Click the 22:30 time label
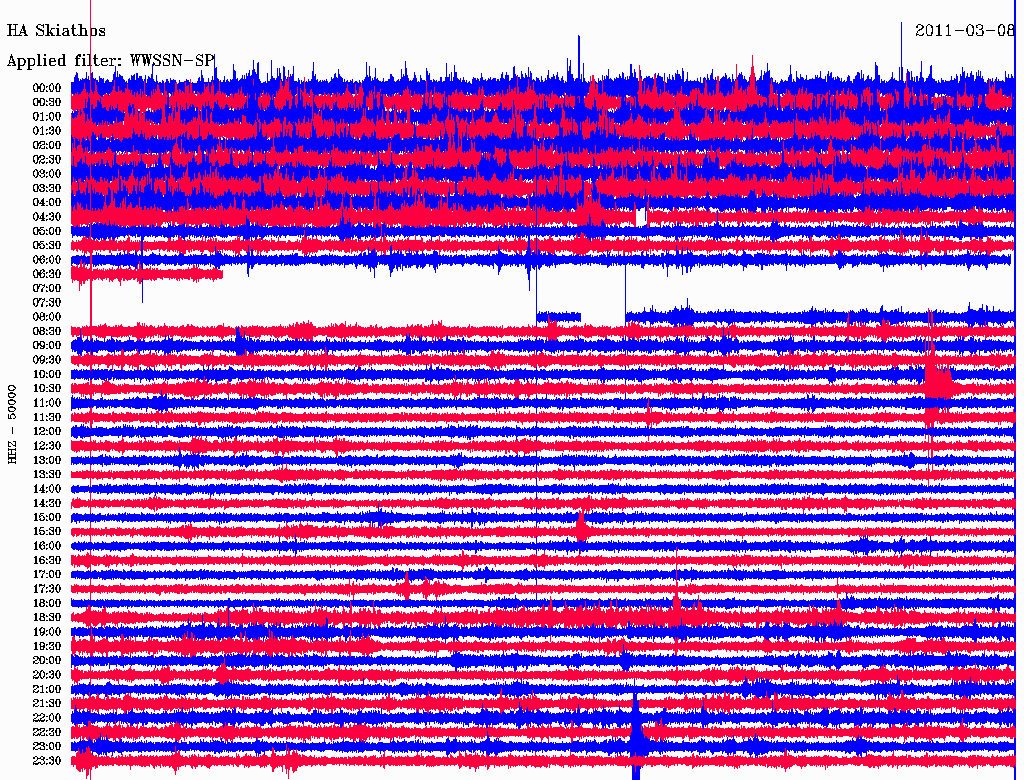 click(47, 732)
